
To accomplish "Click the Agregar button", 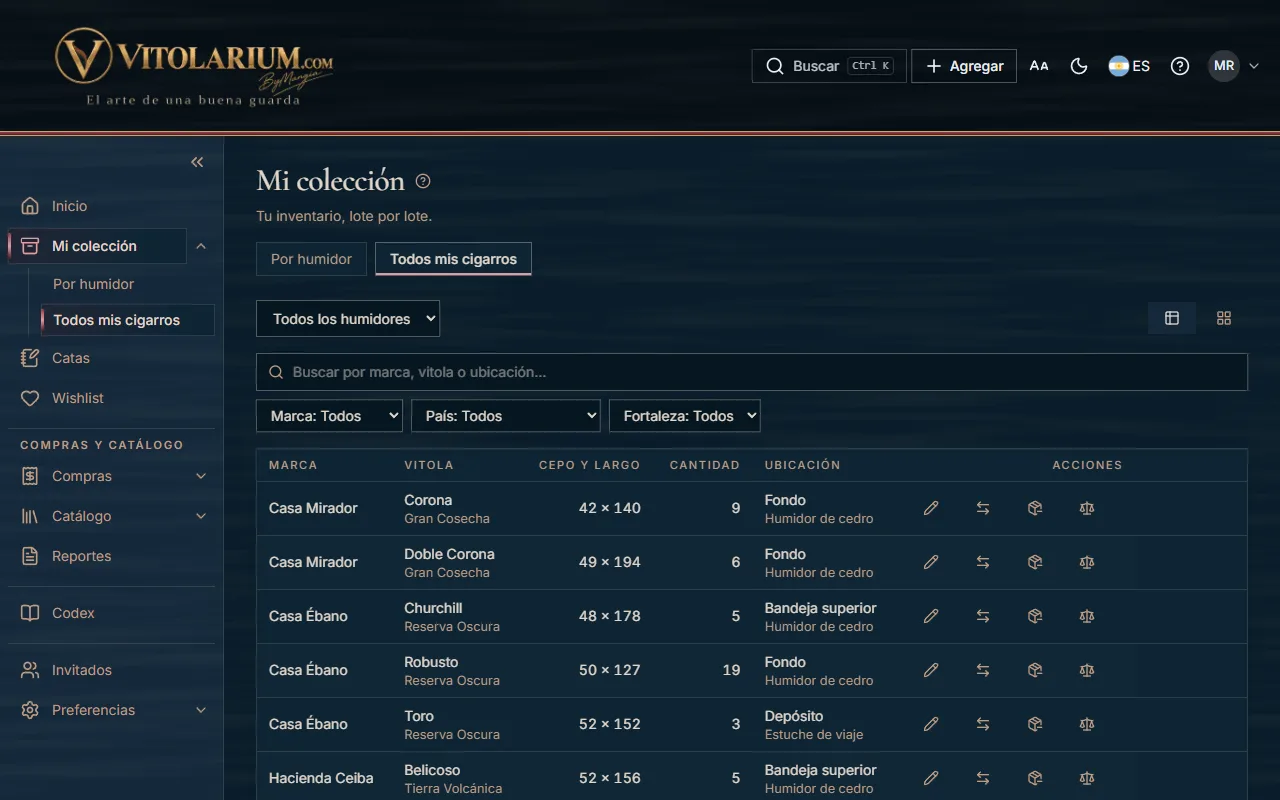I will pos(964,66).
